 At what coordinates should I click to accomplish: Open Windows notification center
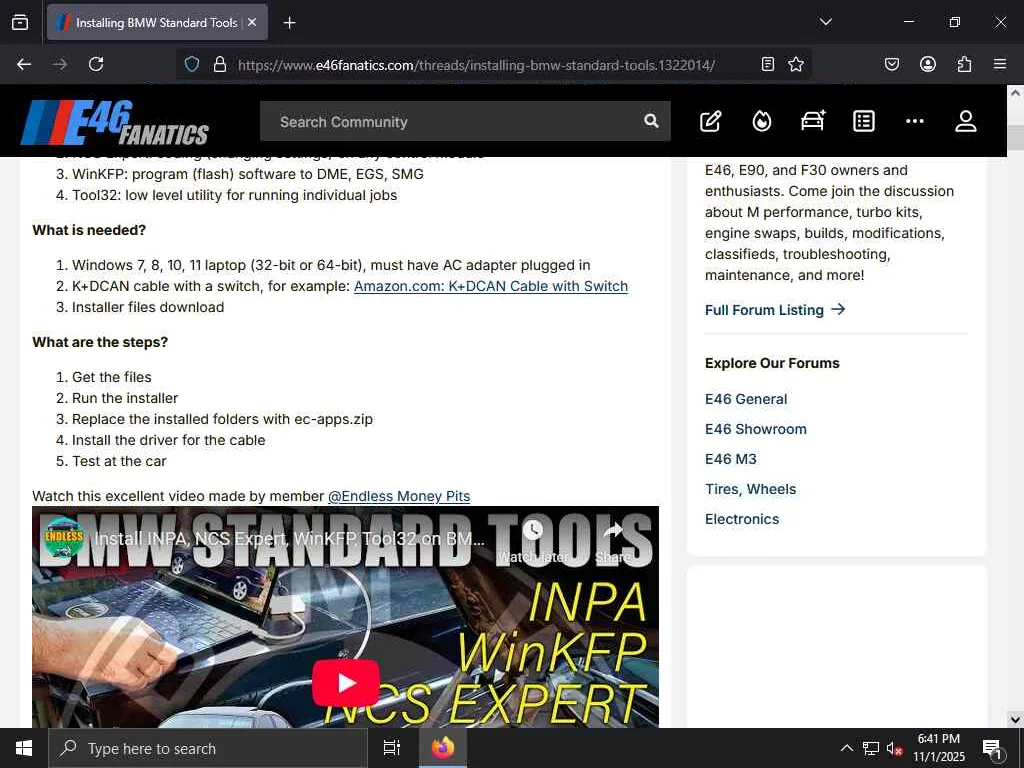tap(991, 748)
